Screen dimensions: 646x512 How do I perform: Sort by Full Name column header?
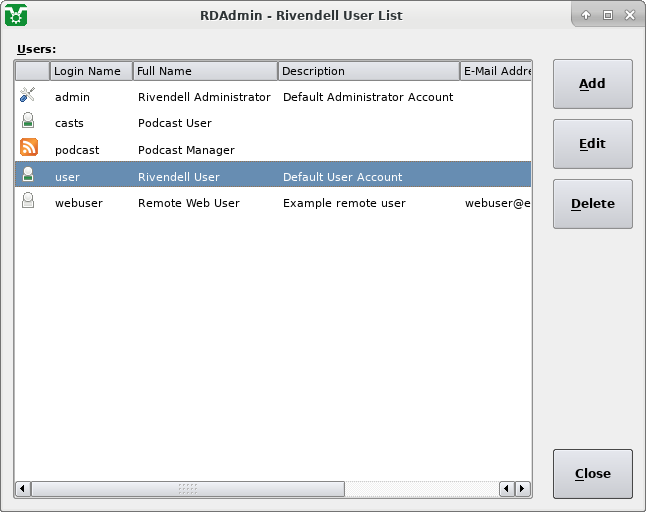point(205,71)
